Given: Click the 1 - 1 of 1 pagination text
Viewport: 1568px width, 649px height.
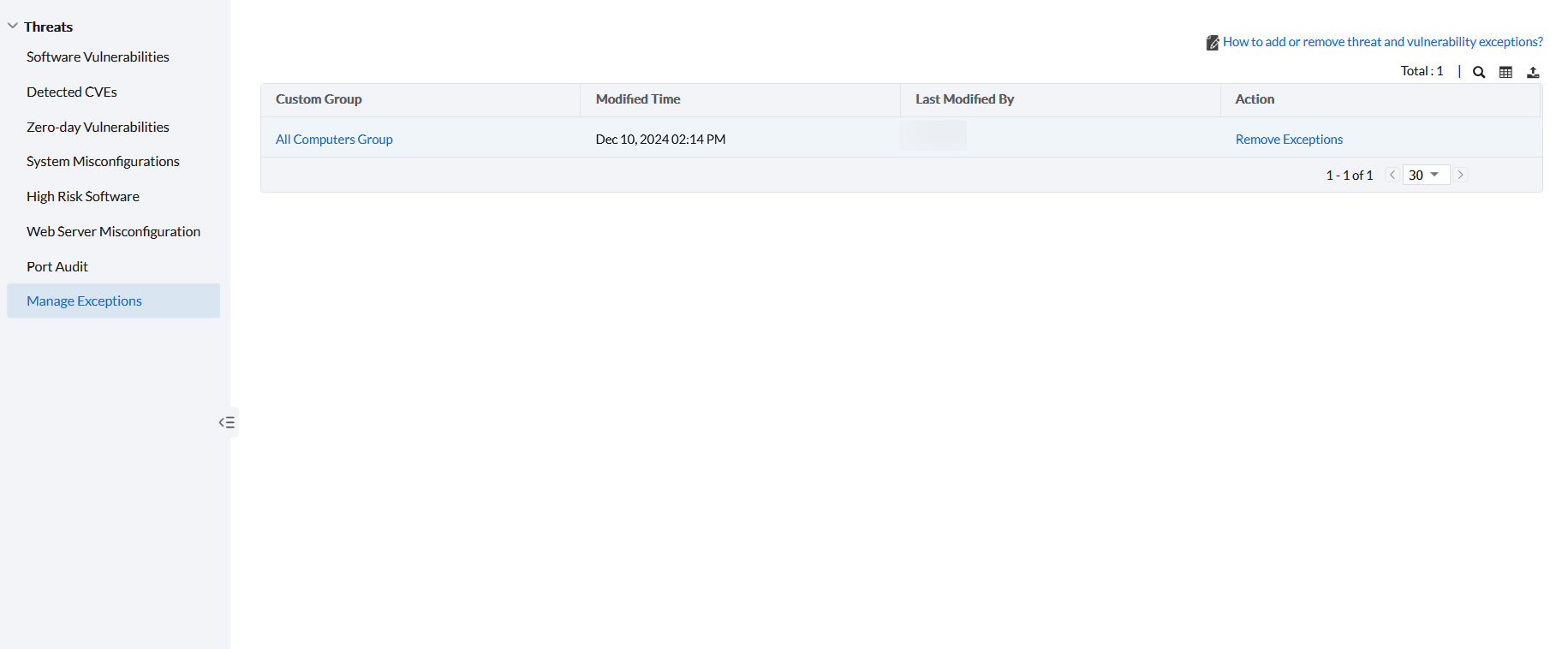Looking at the screenshot, I should tap(1349, 175).
